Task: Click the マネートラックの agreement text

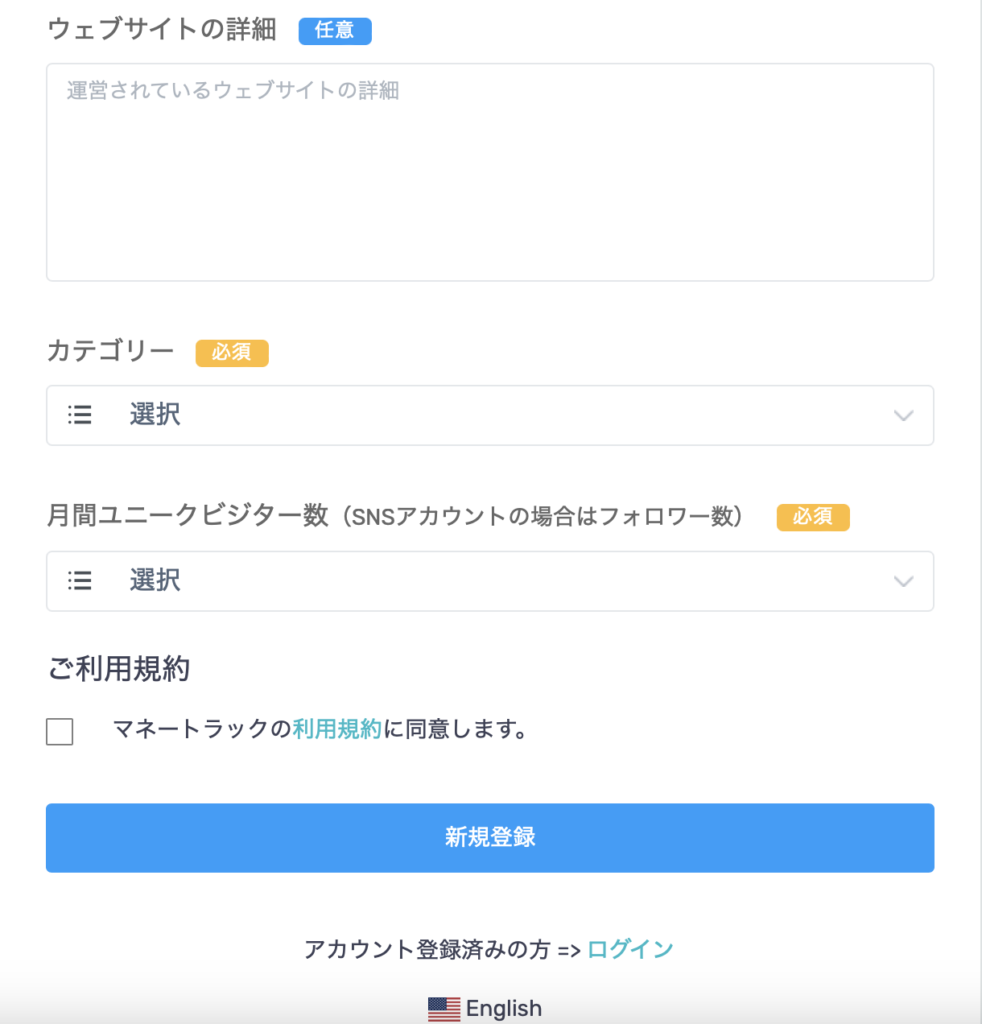Action: click(202, 729)
